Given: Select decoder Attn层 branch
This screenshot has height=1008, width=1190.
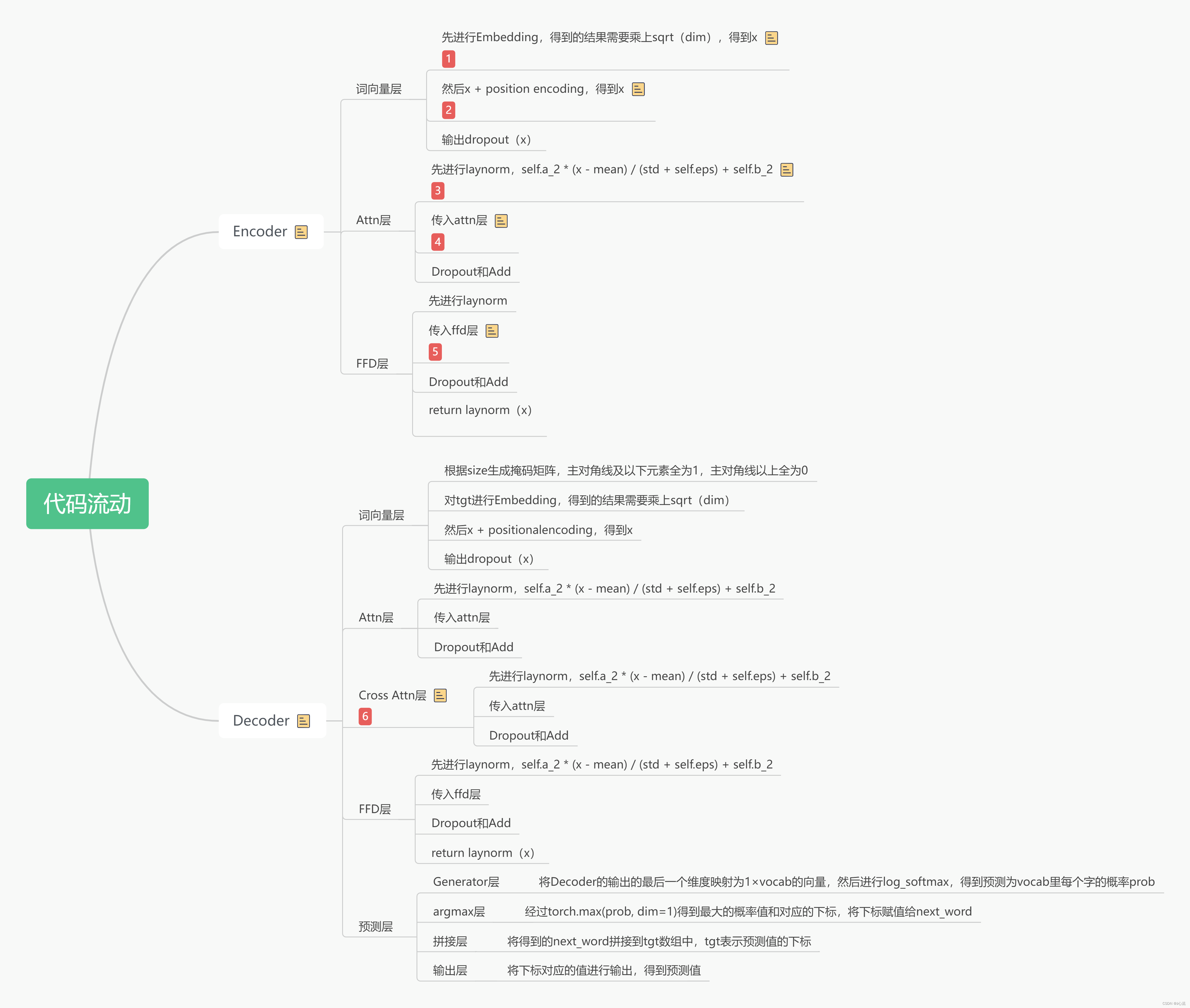Looking at the screenshot, I should [x=376, y=618].
